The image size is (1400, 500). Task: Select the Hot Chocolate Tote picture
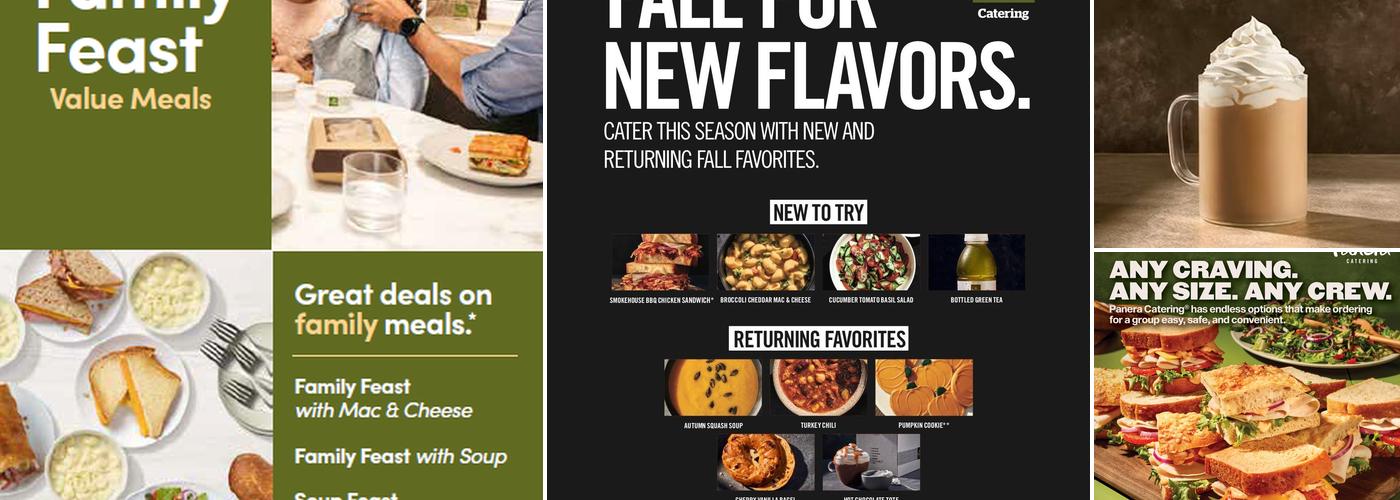(871, 462)
